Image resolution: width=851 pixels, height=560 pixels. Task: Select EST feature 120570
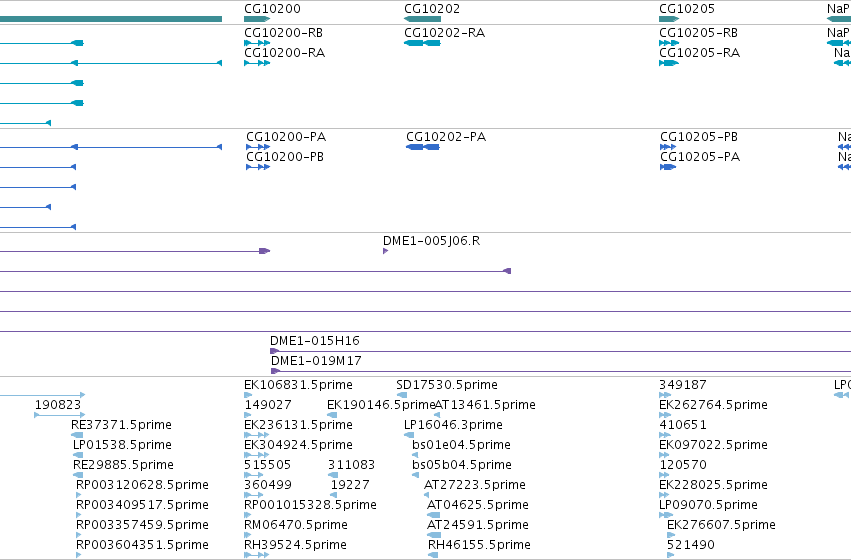click(683, 465)
